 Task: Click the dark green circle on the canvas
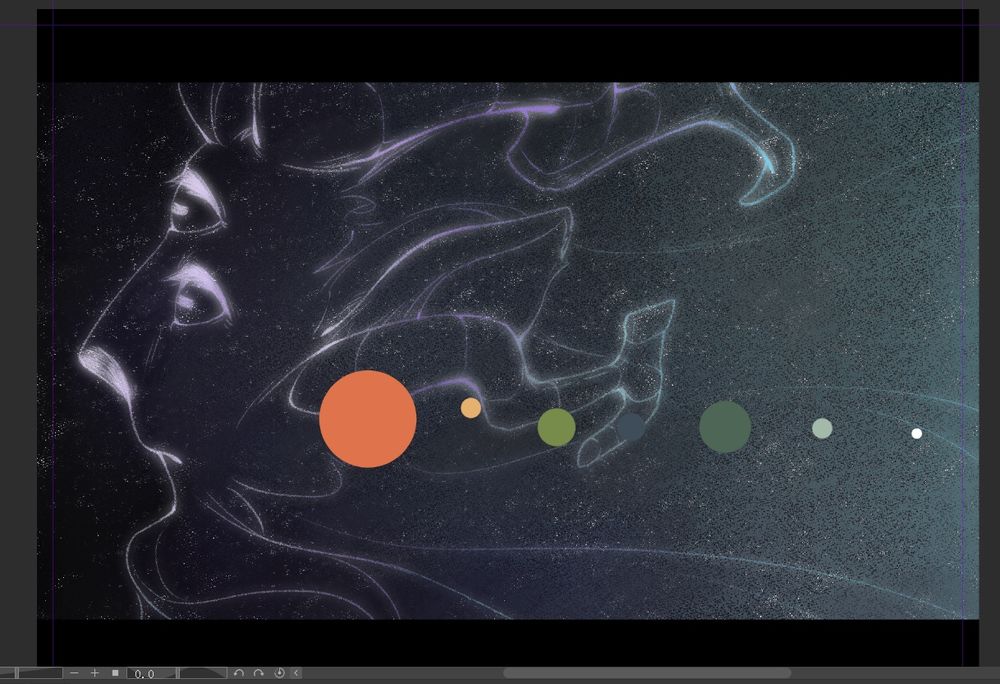click(x=725, y=427)
